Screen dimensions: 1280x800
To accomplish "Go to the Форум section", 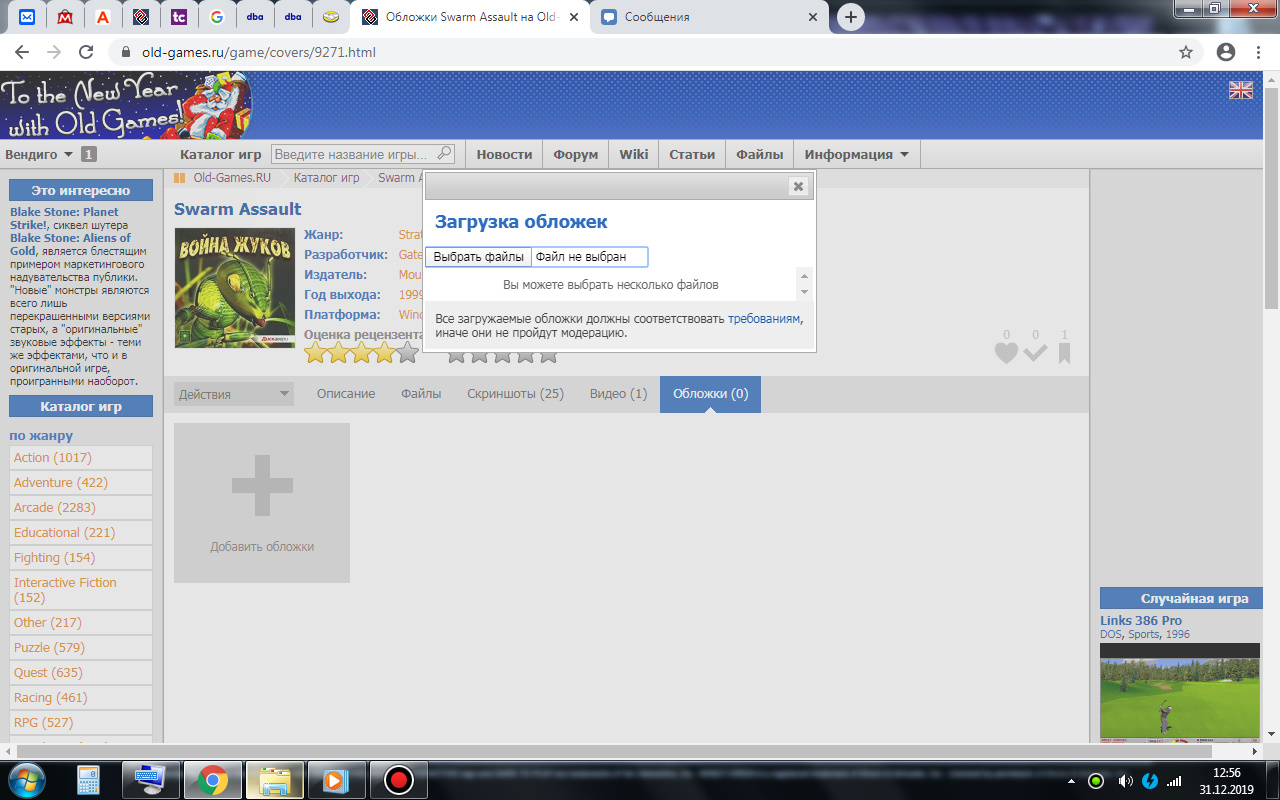I will [x=575, y=154].
